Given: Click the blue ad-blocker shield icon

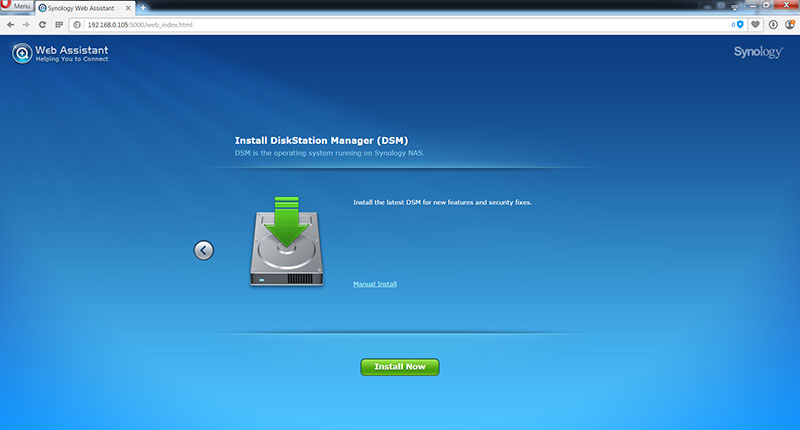Looking at the screenshot, I should click(x=740, y=24).
